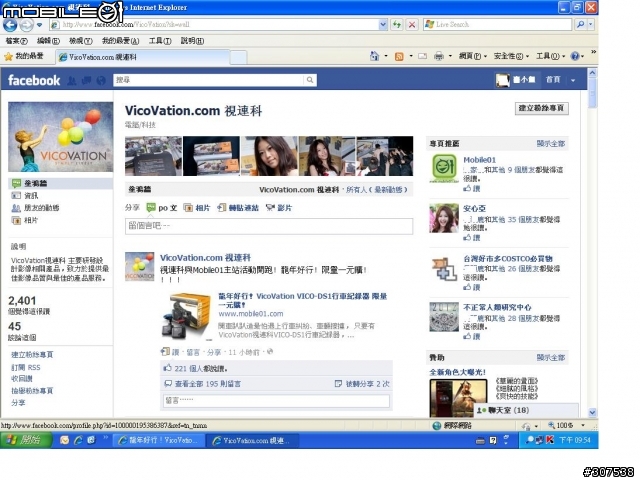Open the 檔案(F) menu
The width and height of the screenshot is (640, 480).
(17, 41)
